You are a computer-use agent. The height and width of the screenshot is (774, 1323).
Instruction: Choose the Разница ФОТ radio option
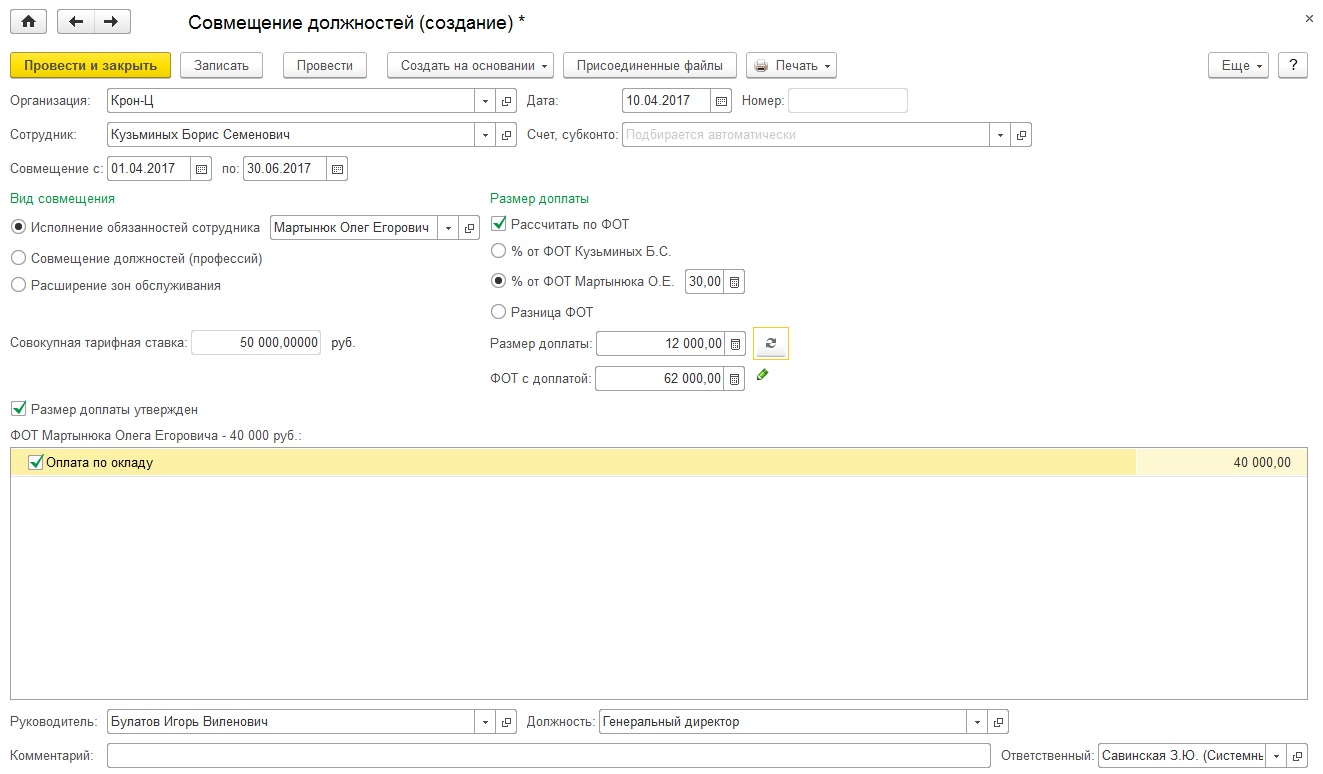(499, 312)
